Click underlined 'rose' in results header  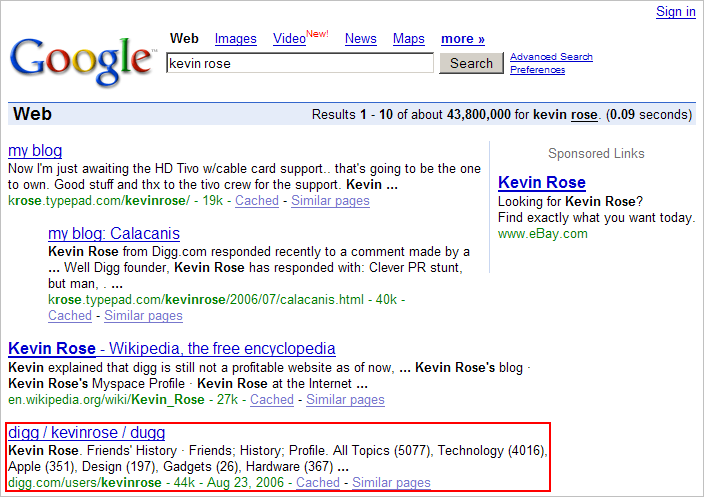coord(584,114)
